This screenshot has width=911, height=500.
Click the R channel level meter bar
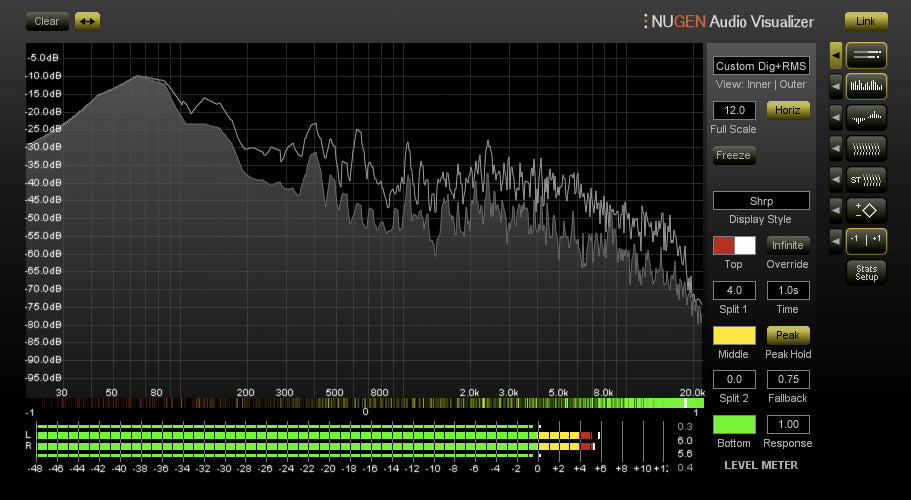(314, 447)
